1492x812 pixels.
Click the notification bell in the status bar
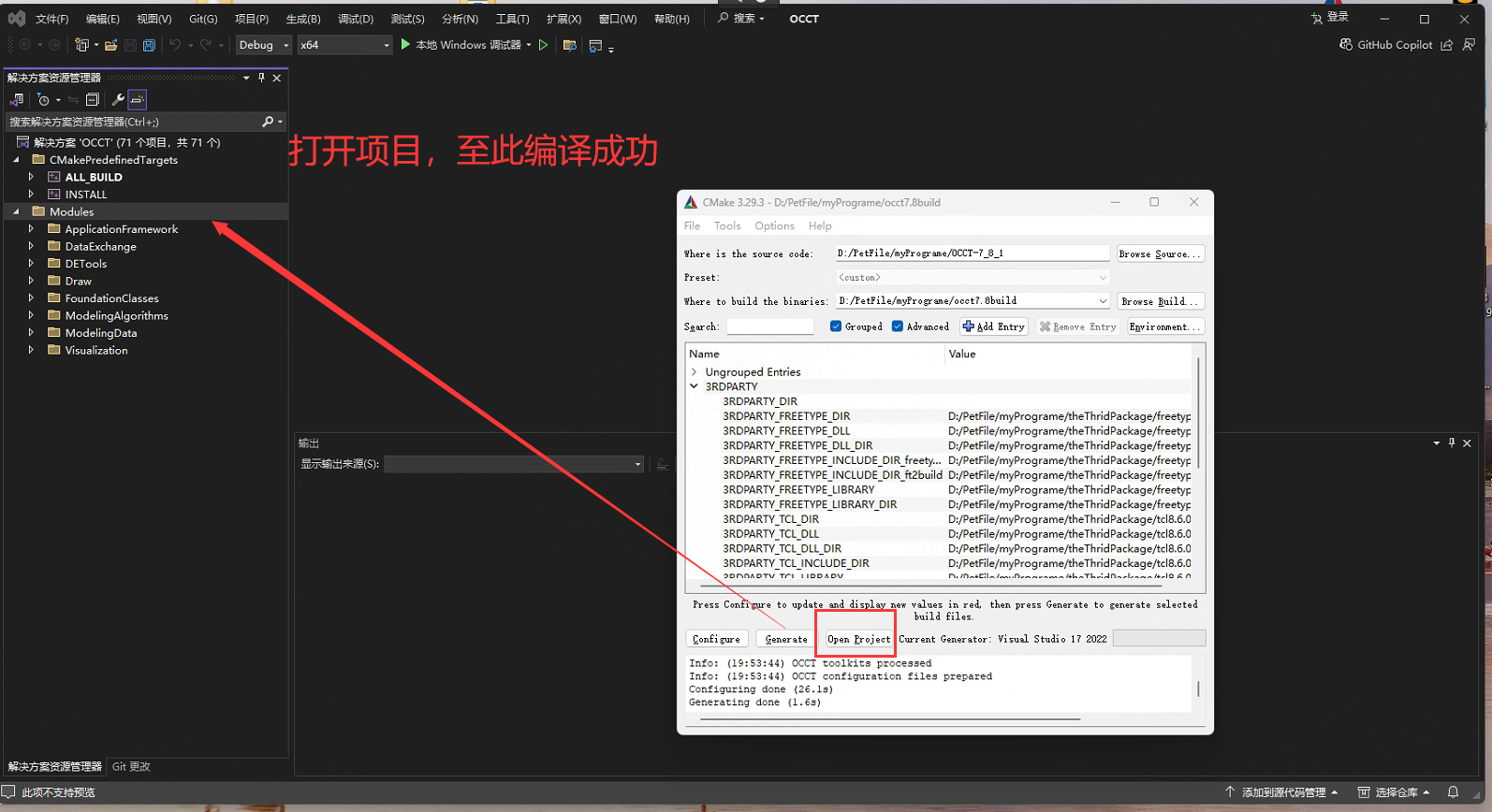[x=1453, y=792]
